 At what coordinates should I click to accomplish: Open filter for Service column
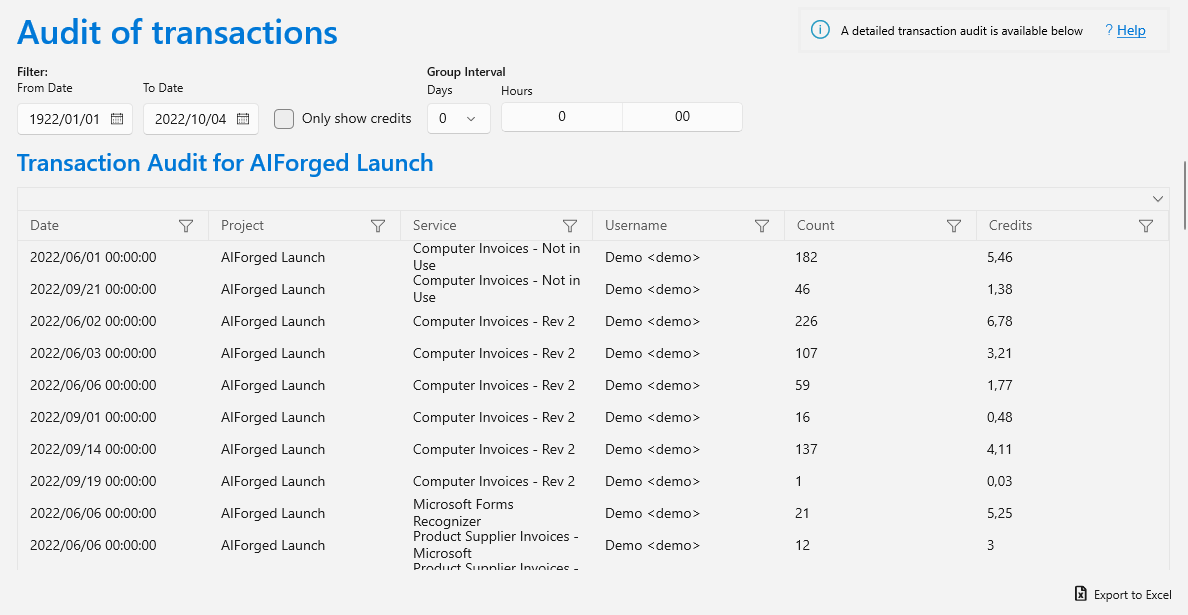click(570, 226)
